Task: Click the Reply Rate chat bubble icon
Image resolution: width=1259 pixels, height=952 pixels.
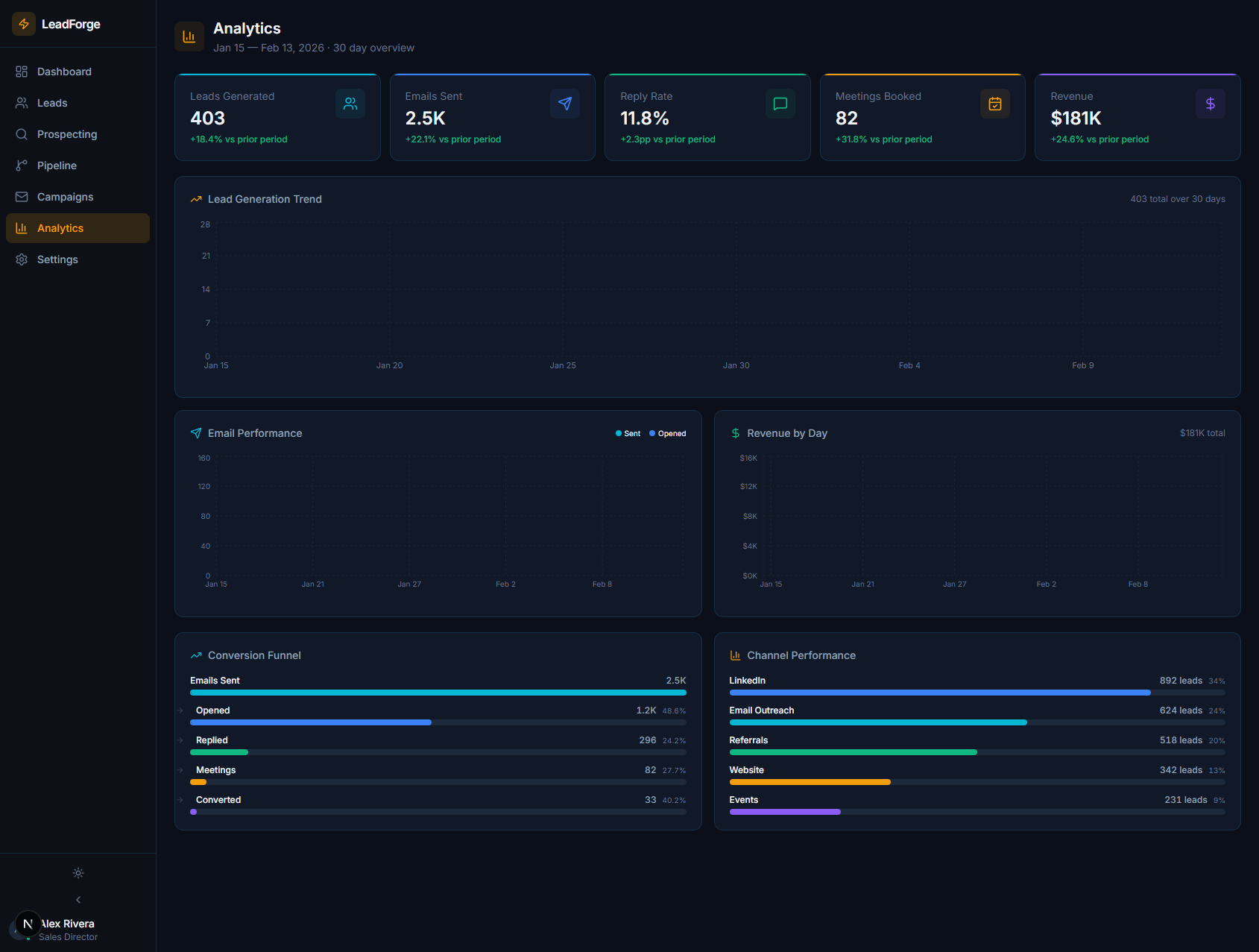Action: pyautogui.click(x=780, y=104)
